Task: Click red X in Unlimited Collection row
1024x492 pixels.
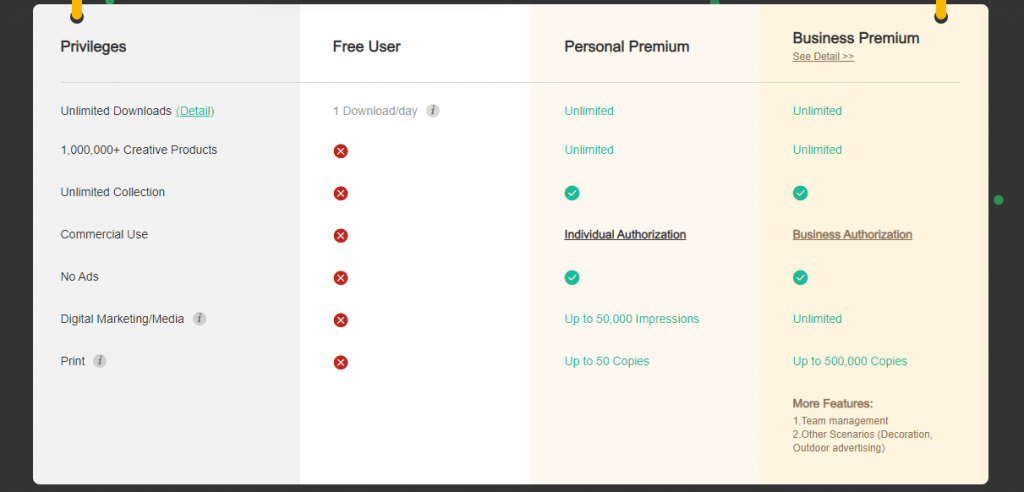Action: (x=340, y=193)
